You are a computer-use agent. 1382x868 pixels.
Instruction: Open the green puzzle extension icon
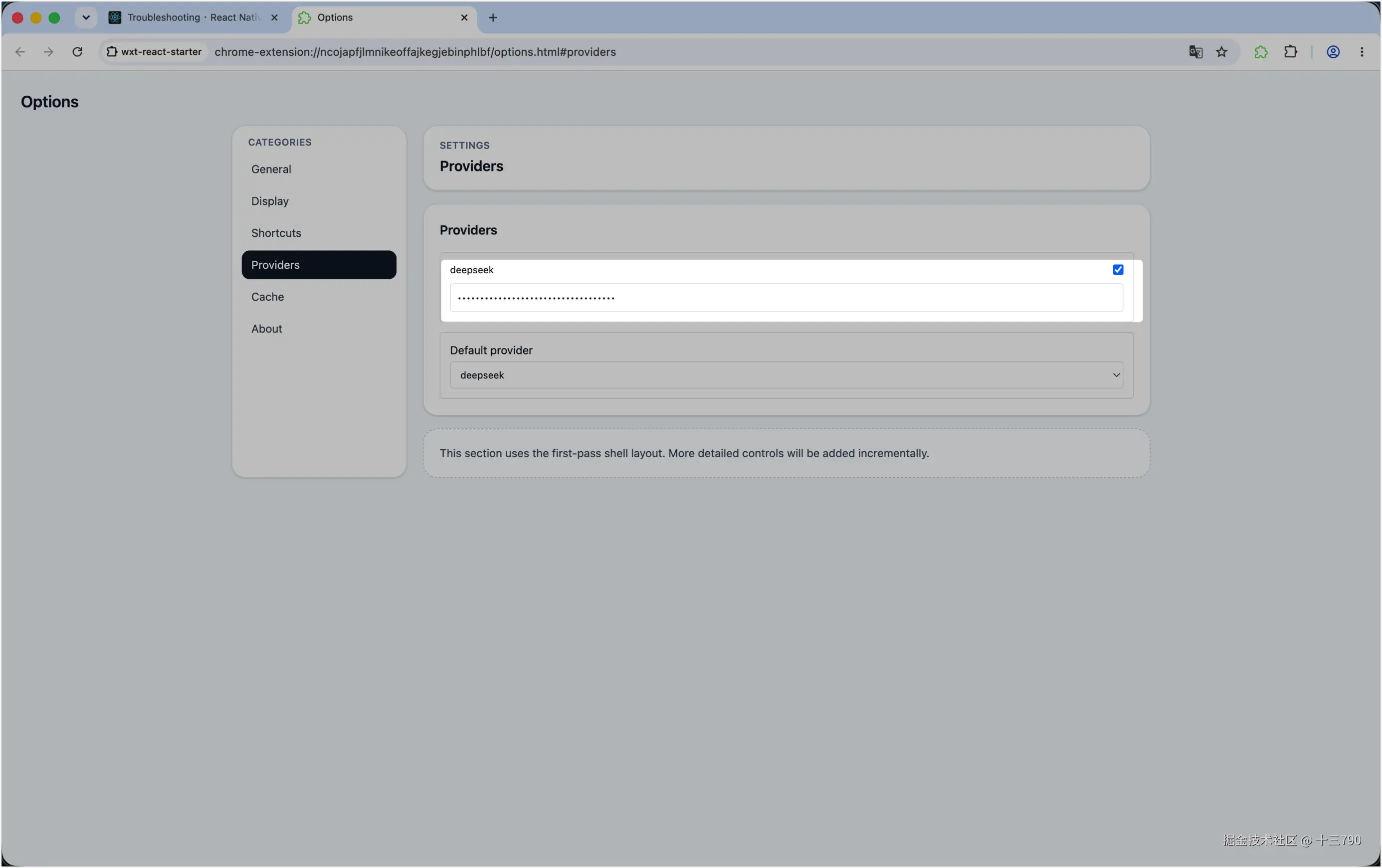pos(1260,52)
